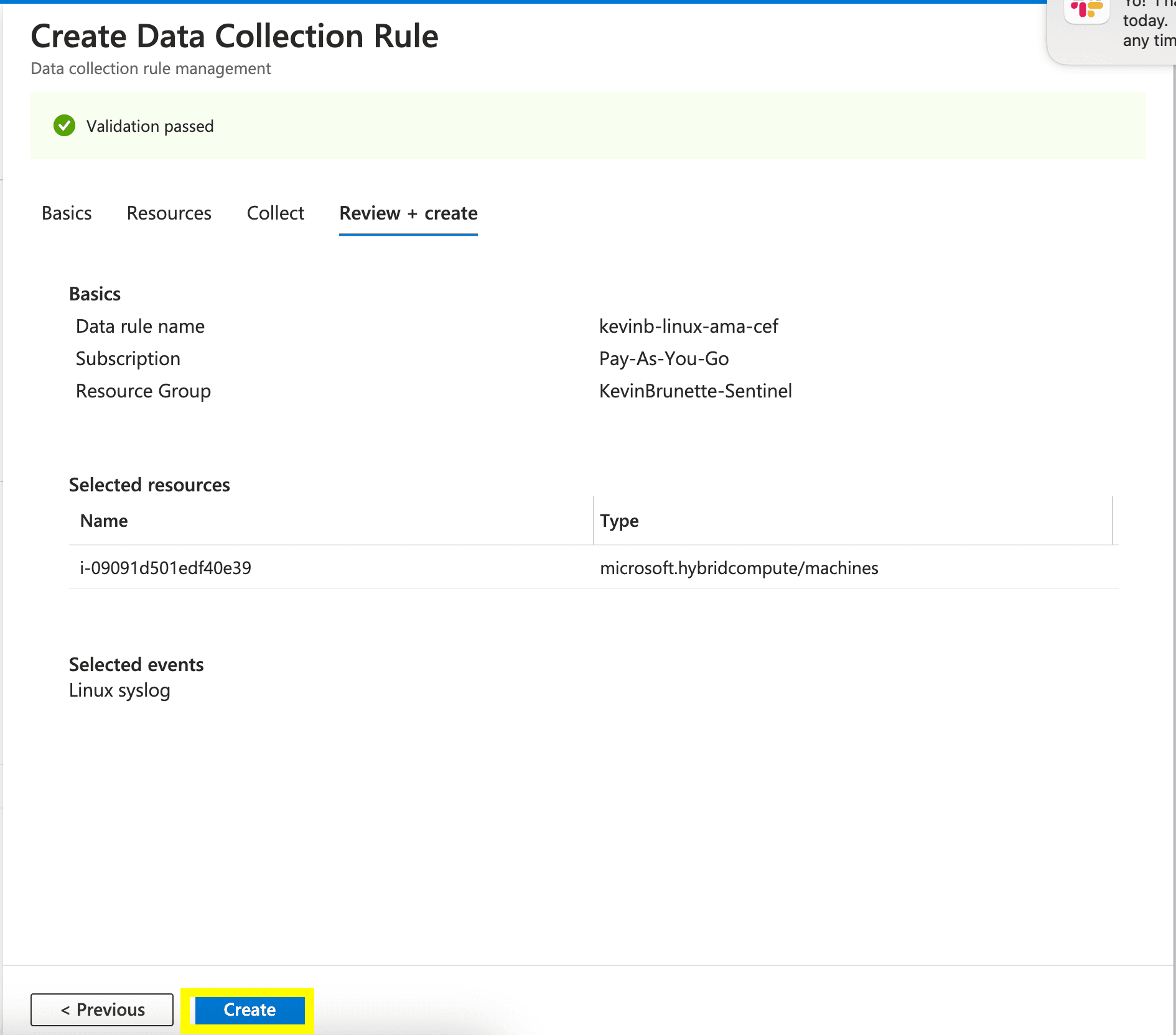This screenshot has height=1035, width=1176.
Task: Click the KevinBrunette-Sentinel resource group value
Action: (x=695, y=391)
